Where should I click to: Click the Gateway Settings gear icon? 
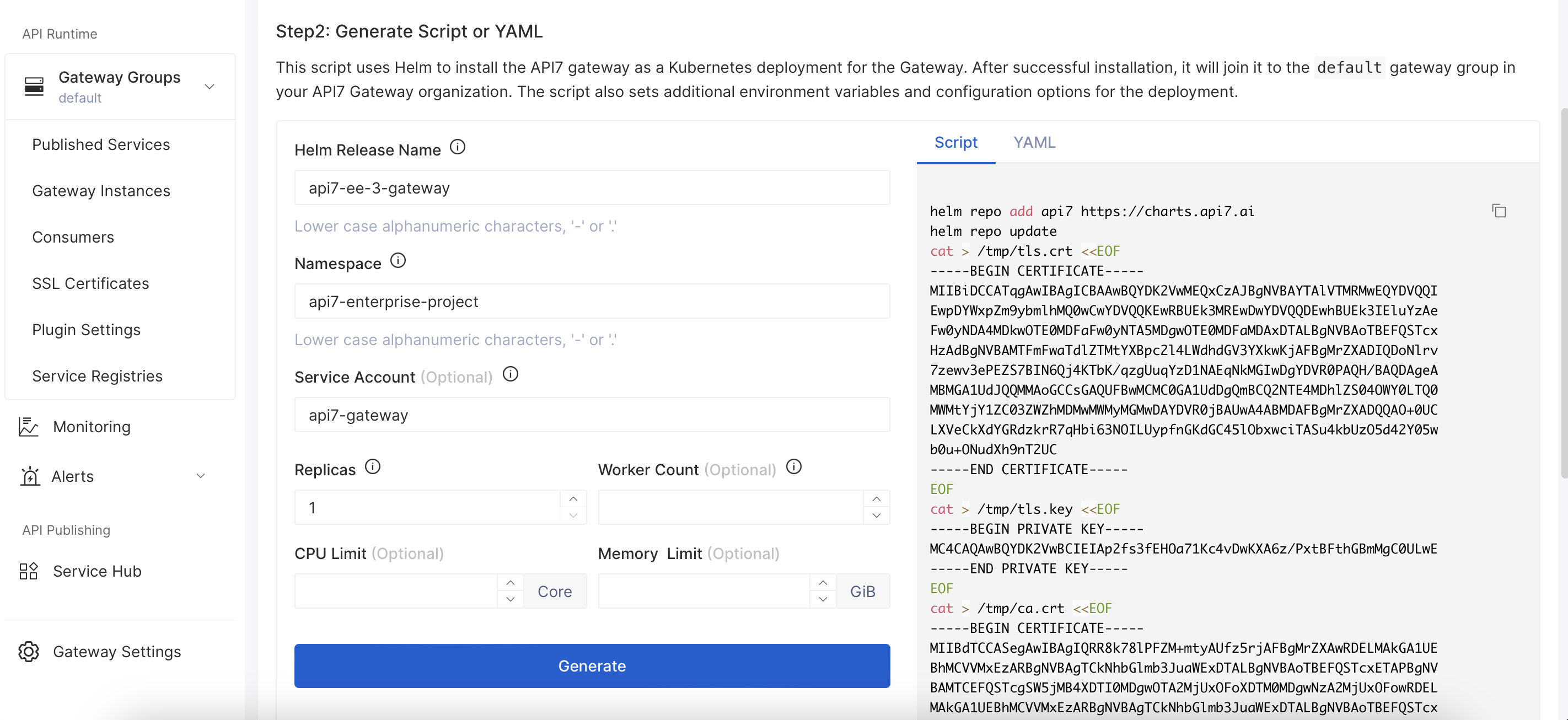(x=29, y=651)
